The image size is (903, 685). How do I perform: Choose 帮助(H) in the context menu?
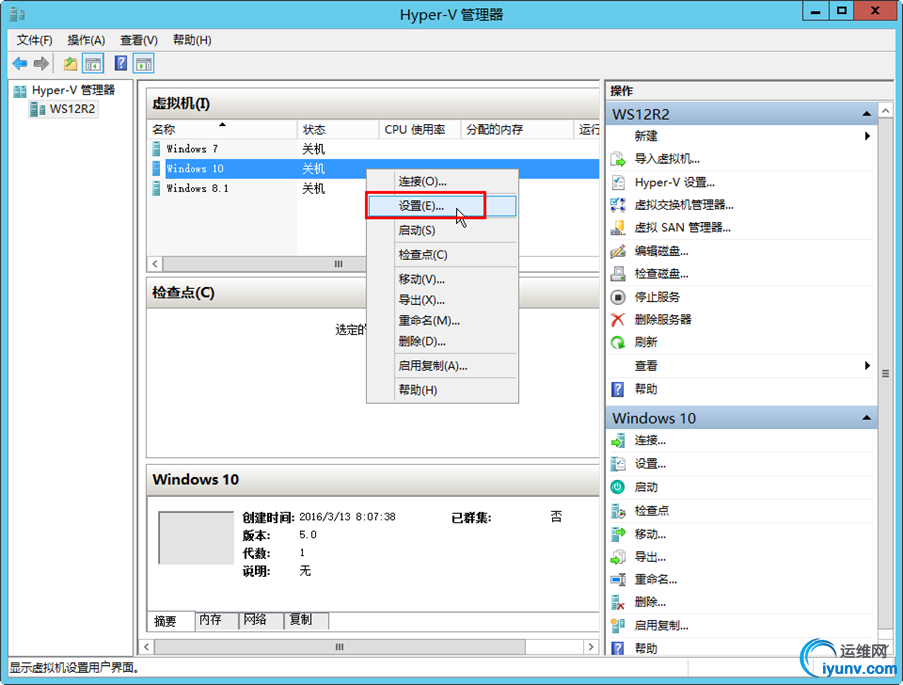[442, 390]
